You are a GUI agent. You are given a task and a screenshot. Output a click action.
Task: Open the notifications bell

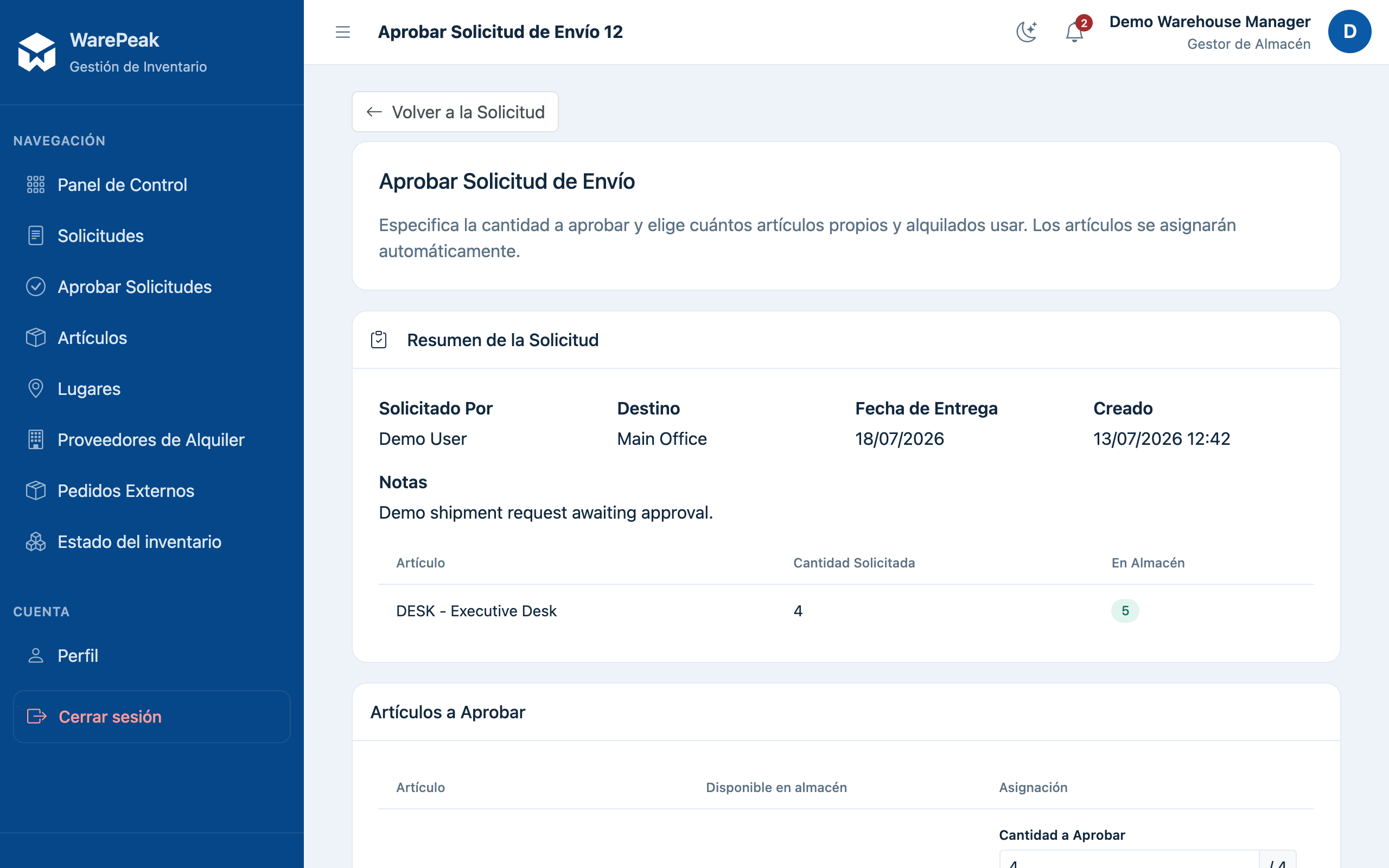(1074, 32)
